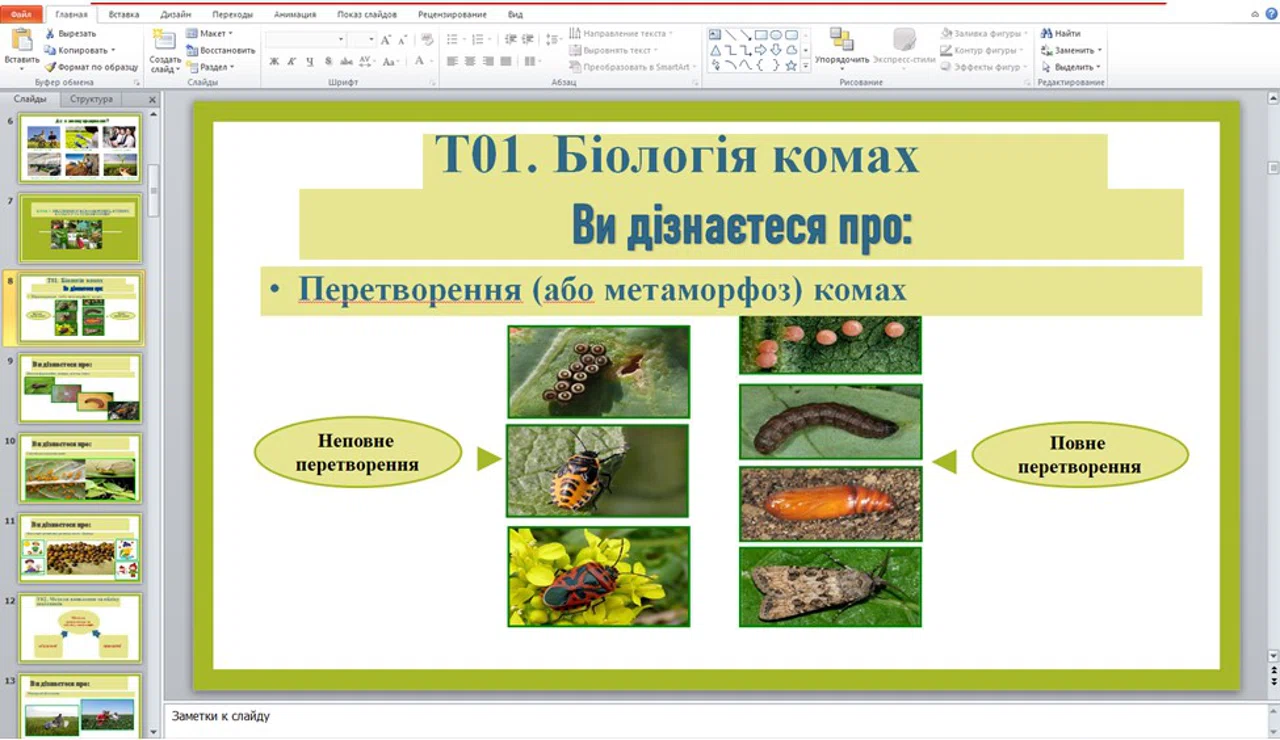The height and width of the screenshot is (740, 1280).
Task: Switch to Дизайн (Design) tab
Action: (x=176, y=15)
